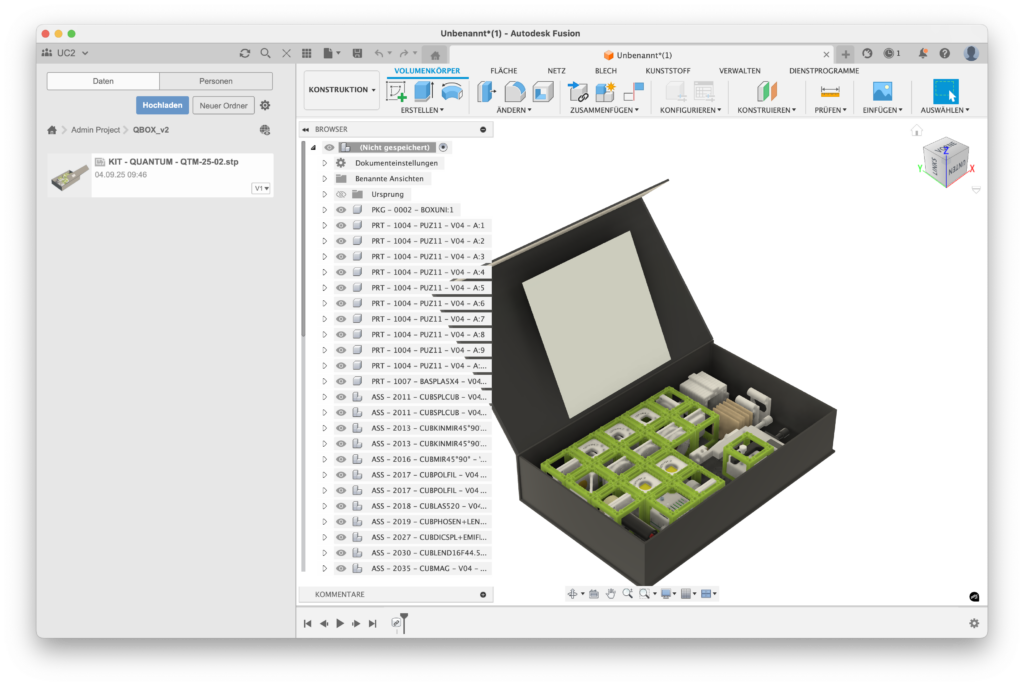The width and height of the screenshot is (1024, 686).
Task: Select the Joint tool in ZUSAMMENFÜGEN
Action: [578, 92]
